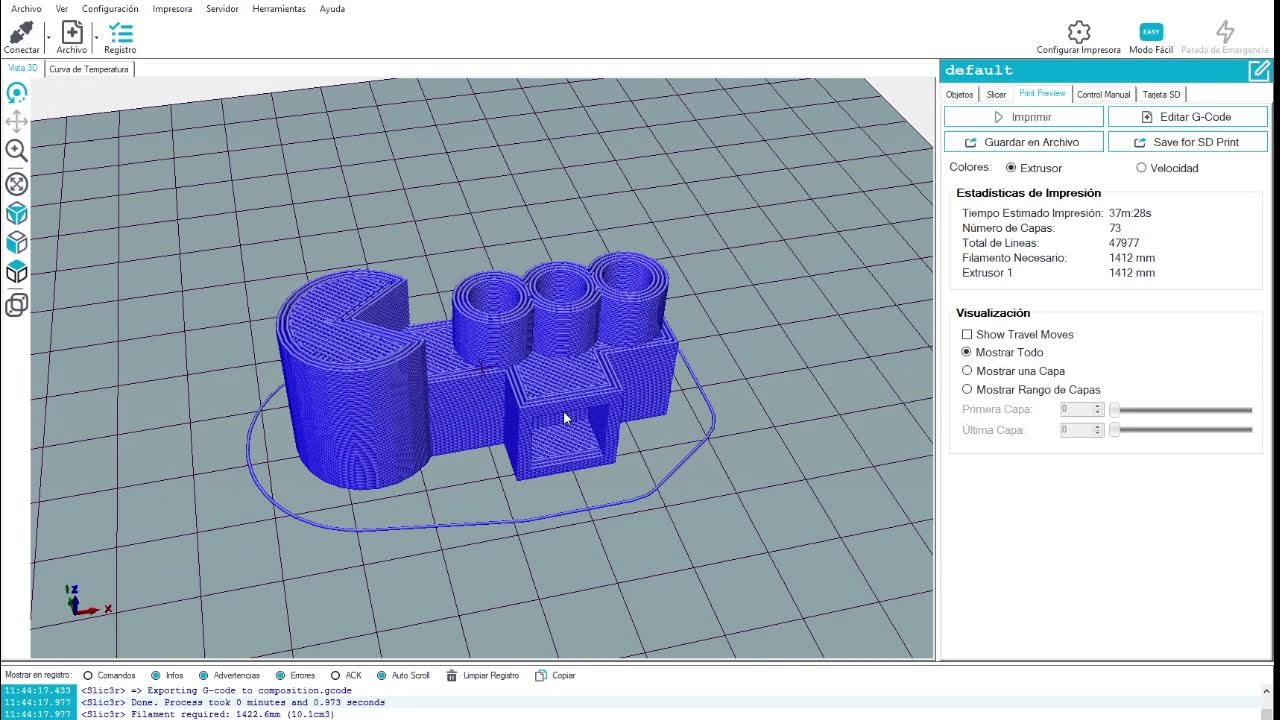Select the Velocidad color option
This screenshot has width=1280, height=720.
pos(1141,168)
